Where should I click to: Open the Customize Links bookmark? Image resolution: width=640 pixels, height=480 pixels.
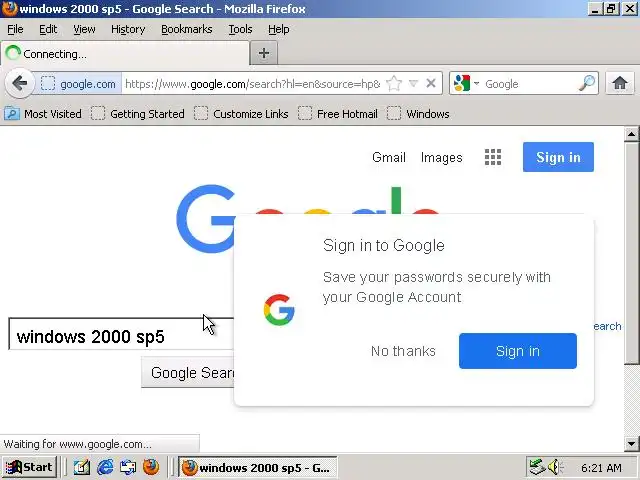coord(241,114)
